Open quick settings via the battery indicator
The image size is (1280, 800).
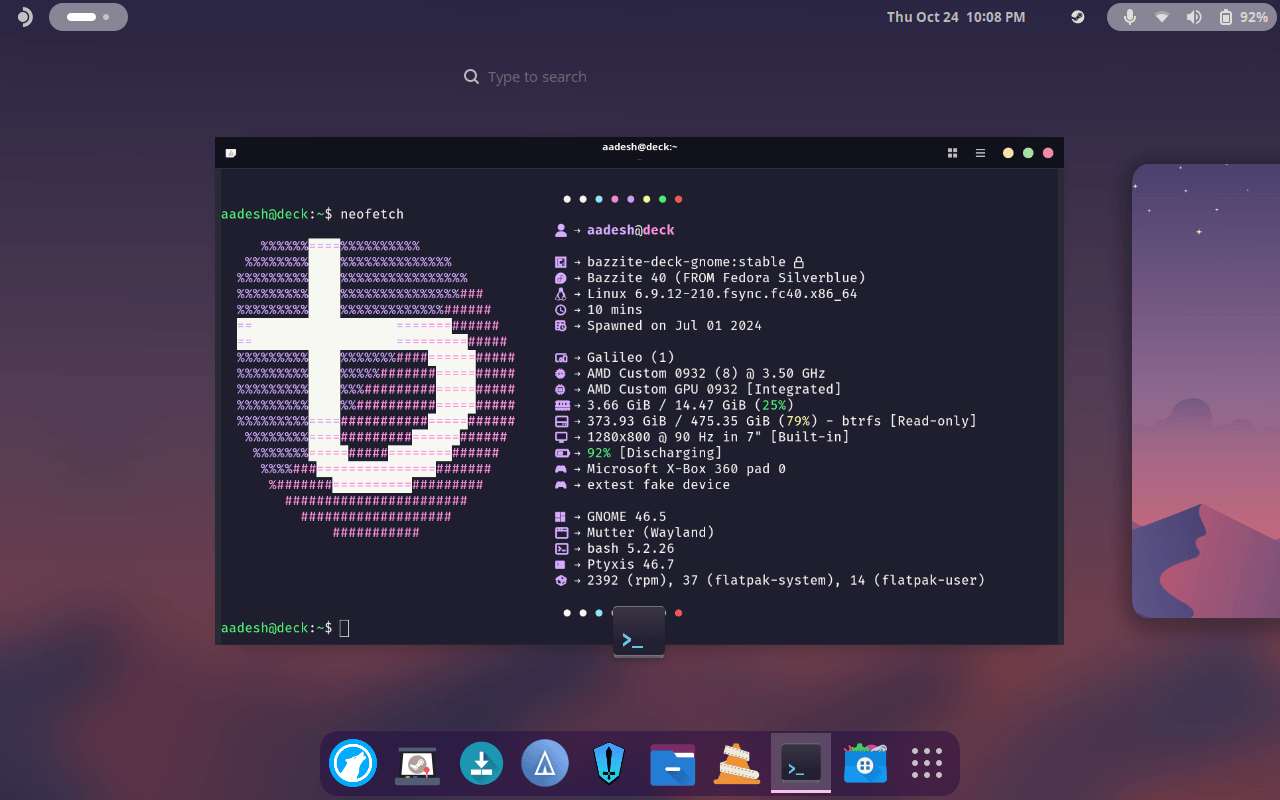point(1227,16)
